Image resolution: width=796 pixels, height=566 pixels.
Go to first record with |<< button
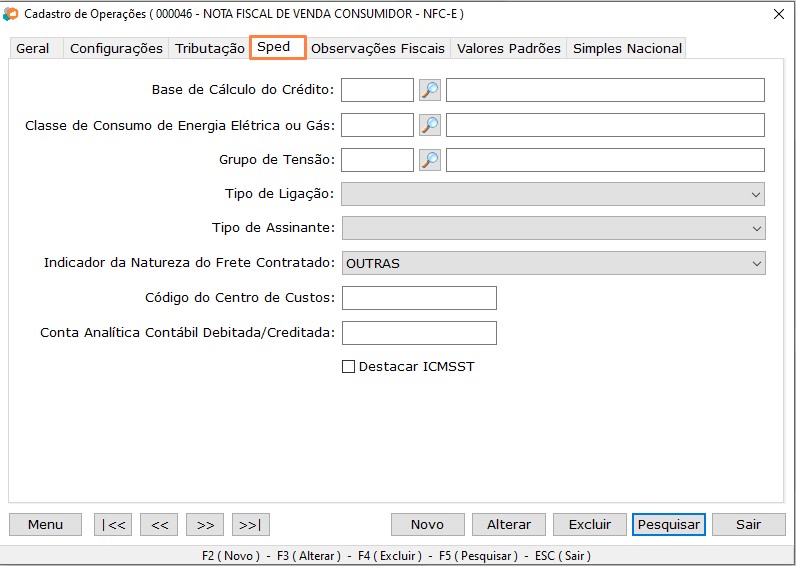[x=113, y=524]
